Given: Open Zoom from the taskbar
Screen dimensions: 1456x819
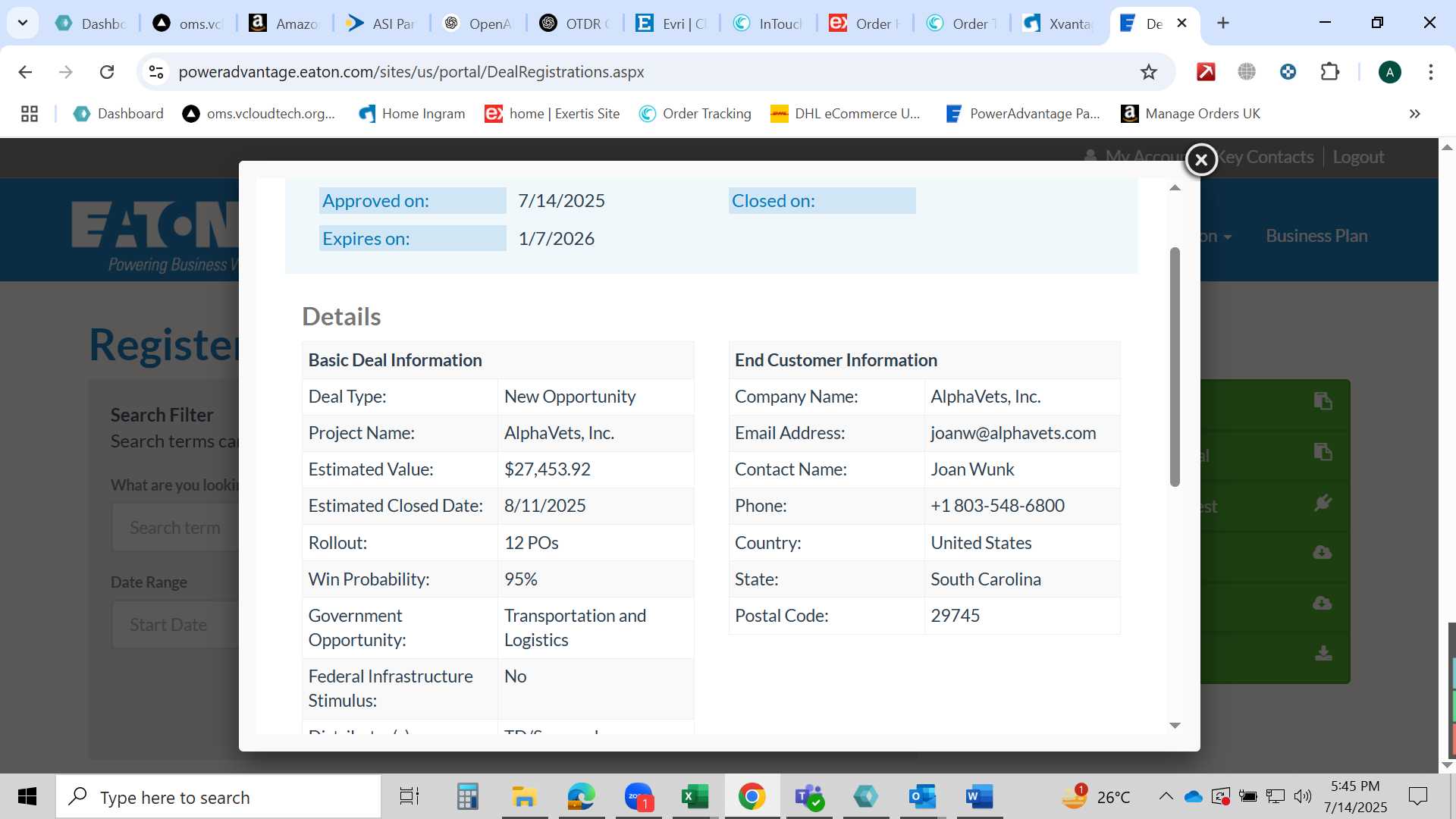Looking at the screenshot, I should click(639, 797).
